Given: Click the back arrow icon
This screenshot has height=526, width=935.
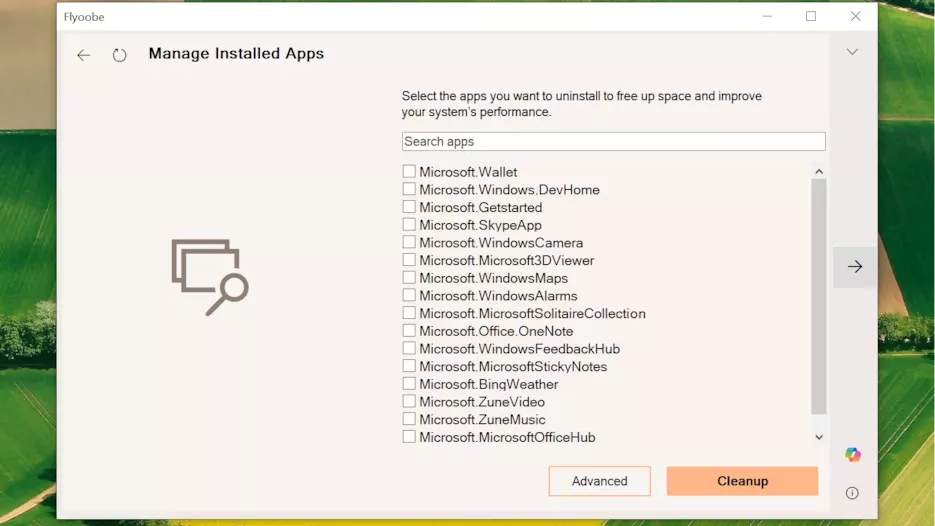Looking at the screenshot, I should (84, 55).
